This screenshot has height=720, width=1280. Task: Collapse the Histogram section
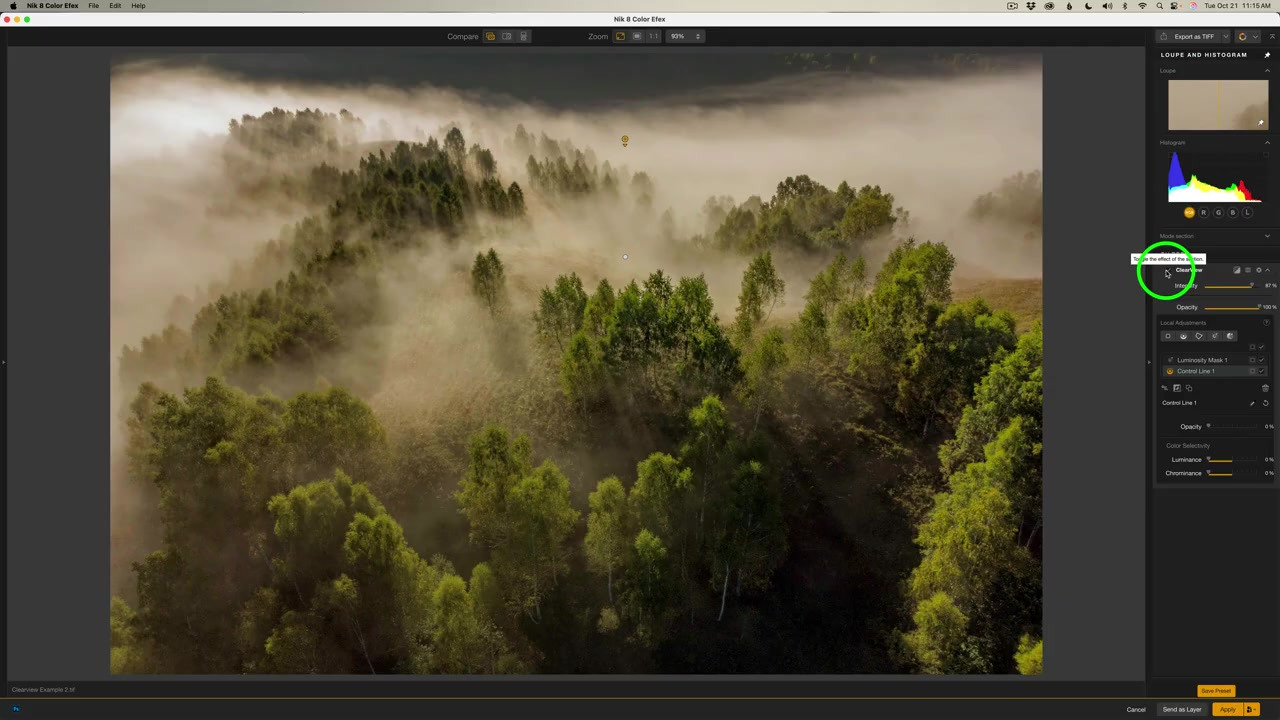[1267, 143]
